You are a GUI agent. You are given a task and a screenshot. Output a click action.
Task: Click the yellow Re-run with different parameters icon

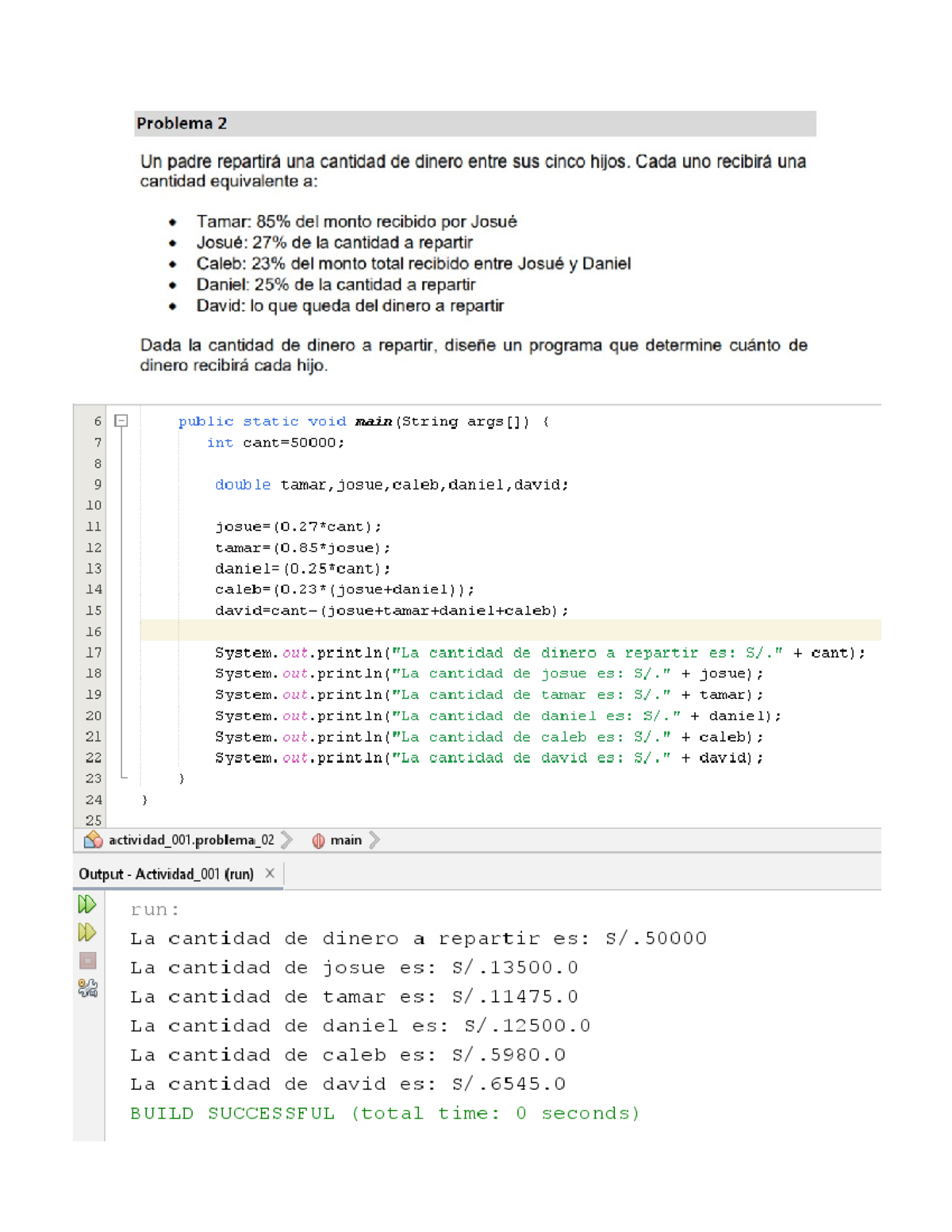coord(87,932)
